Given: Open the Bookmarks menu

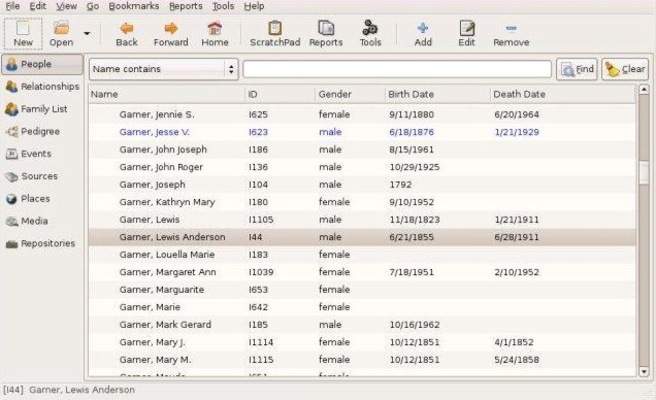Looking at the screenshot, I should click(x=132, y=6).
